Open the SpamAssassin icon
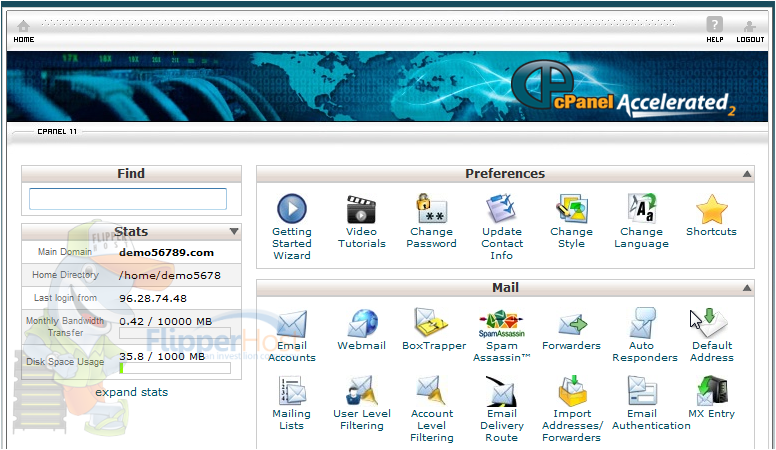The image size is (776, 450). (501, 324)
